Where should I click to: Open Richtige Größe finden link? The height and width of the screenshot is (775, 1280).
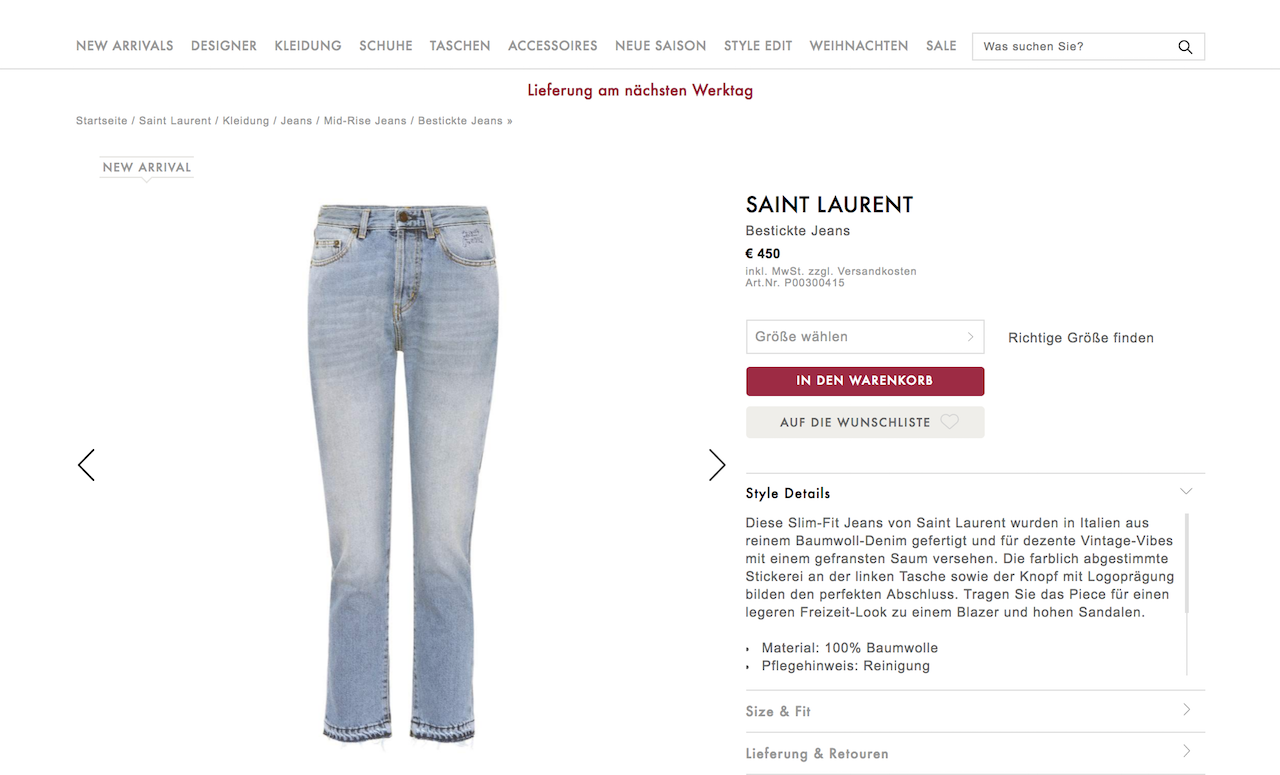coord(1081,338)
